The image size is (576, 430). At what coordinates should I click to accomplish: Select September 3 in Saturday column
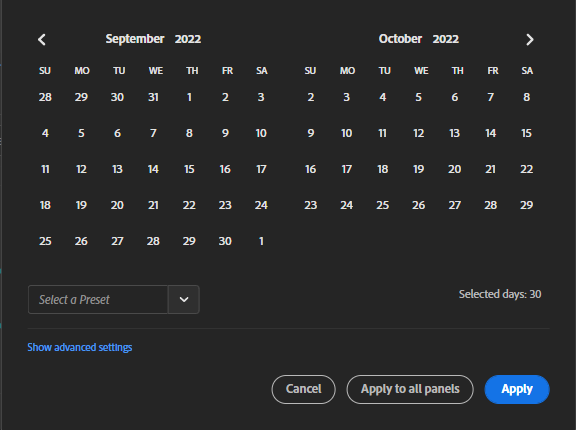[261, 97]
